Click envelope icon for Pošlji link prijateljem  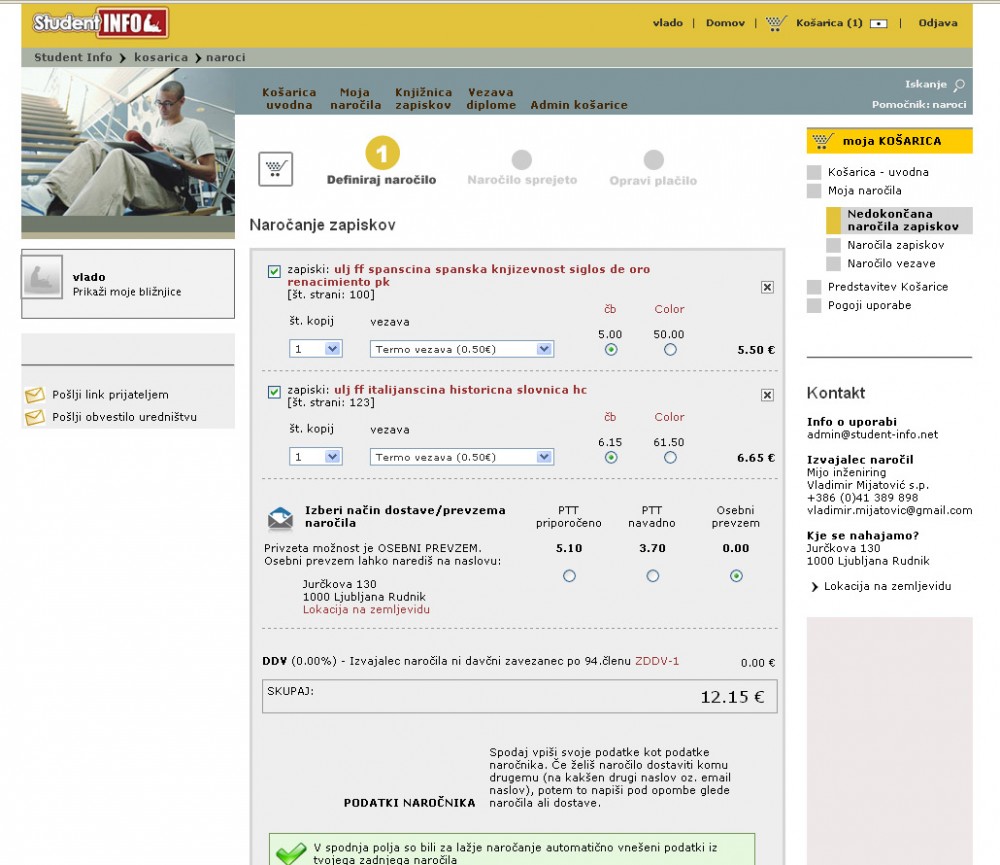coord(35,395)
